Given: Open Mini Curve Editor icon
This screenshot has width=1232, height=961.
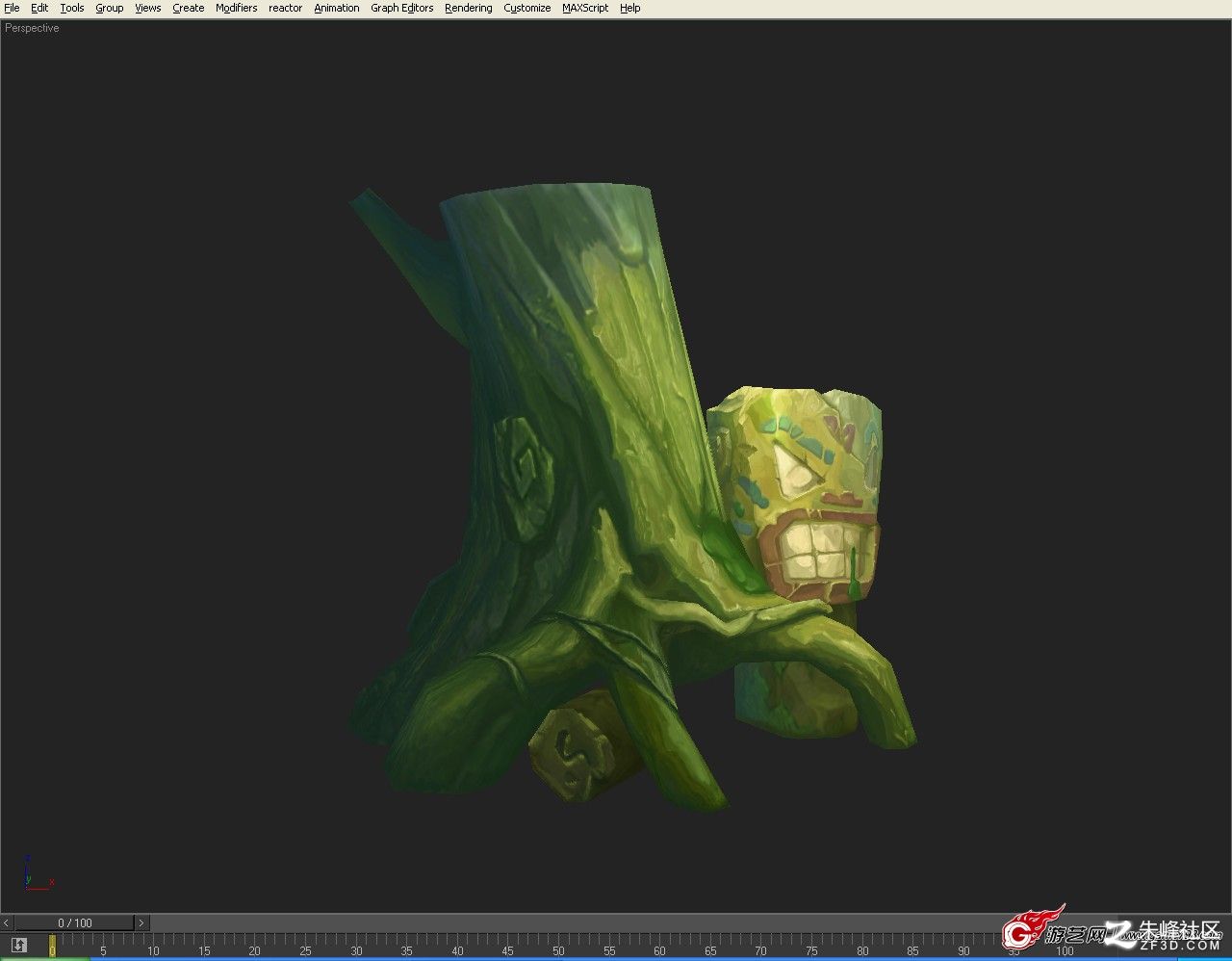Looking at the screenshot, I should click(18, 946).
